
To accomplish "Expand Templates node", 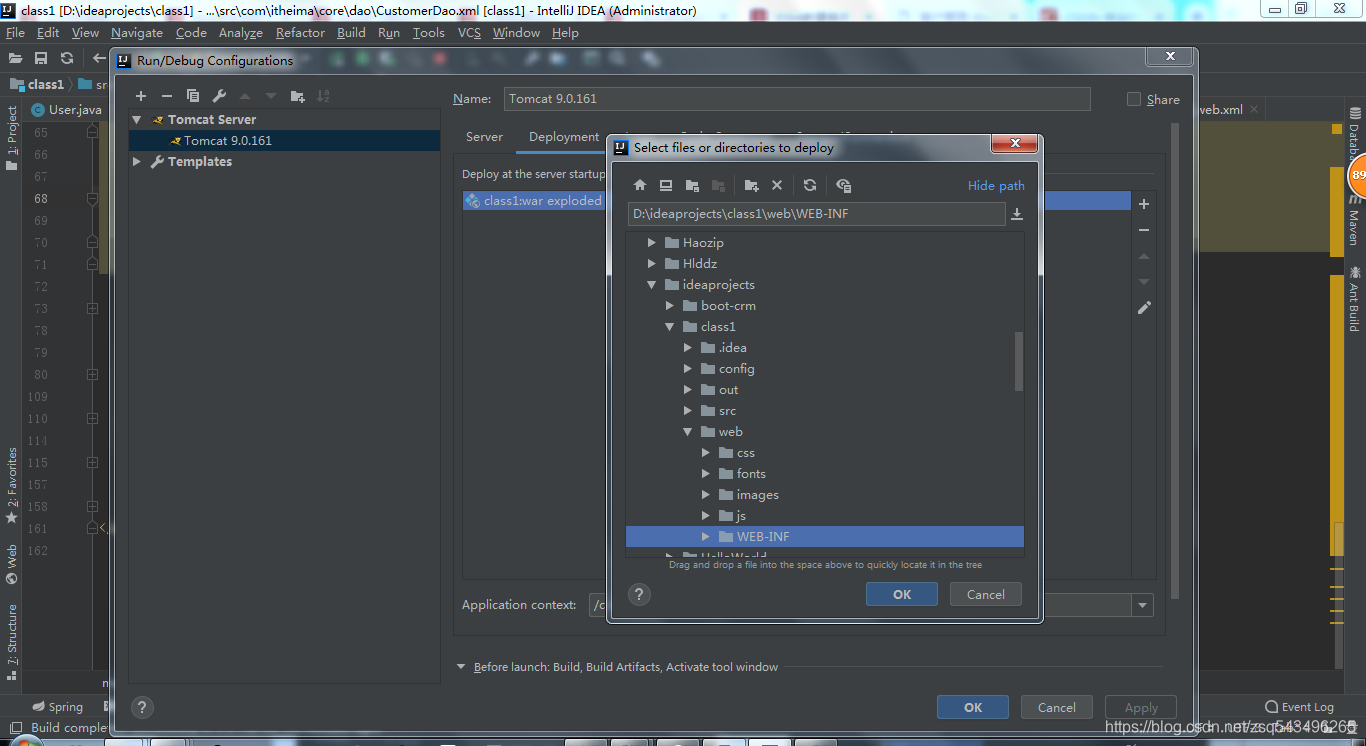I will (137, 161).
